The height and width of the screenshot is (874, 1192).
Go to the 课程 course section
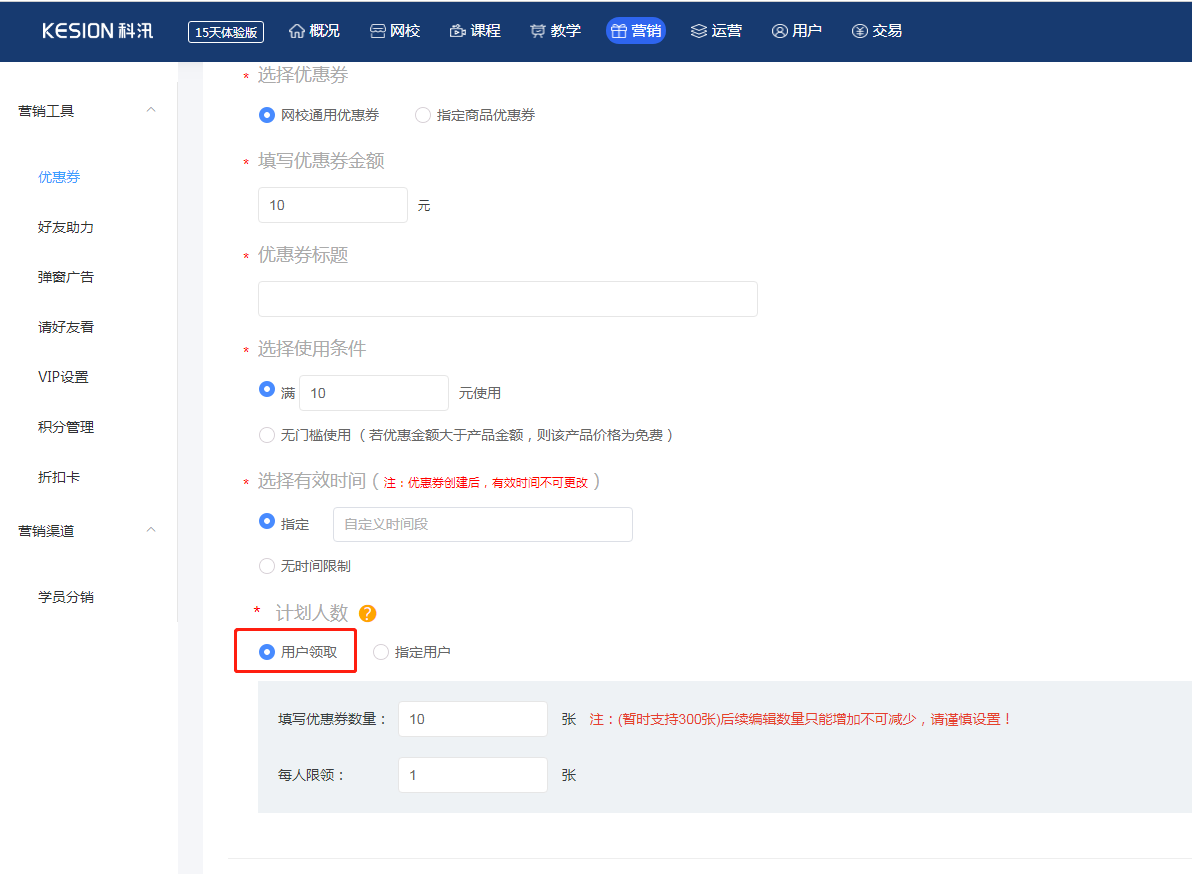click(475, 31)
